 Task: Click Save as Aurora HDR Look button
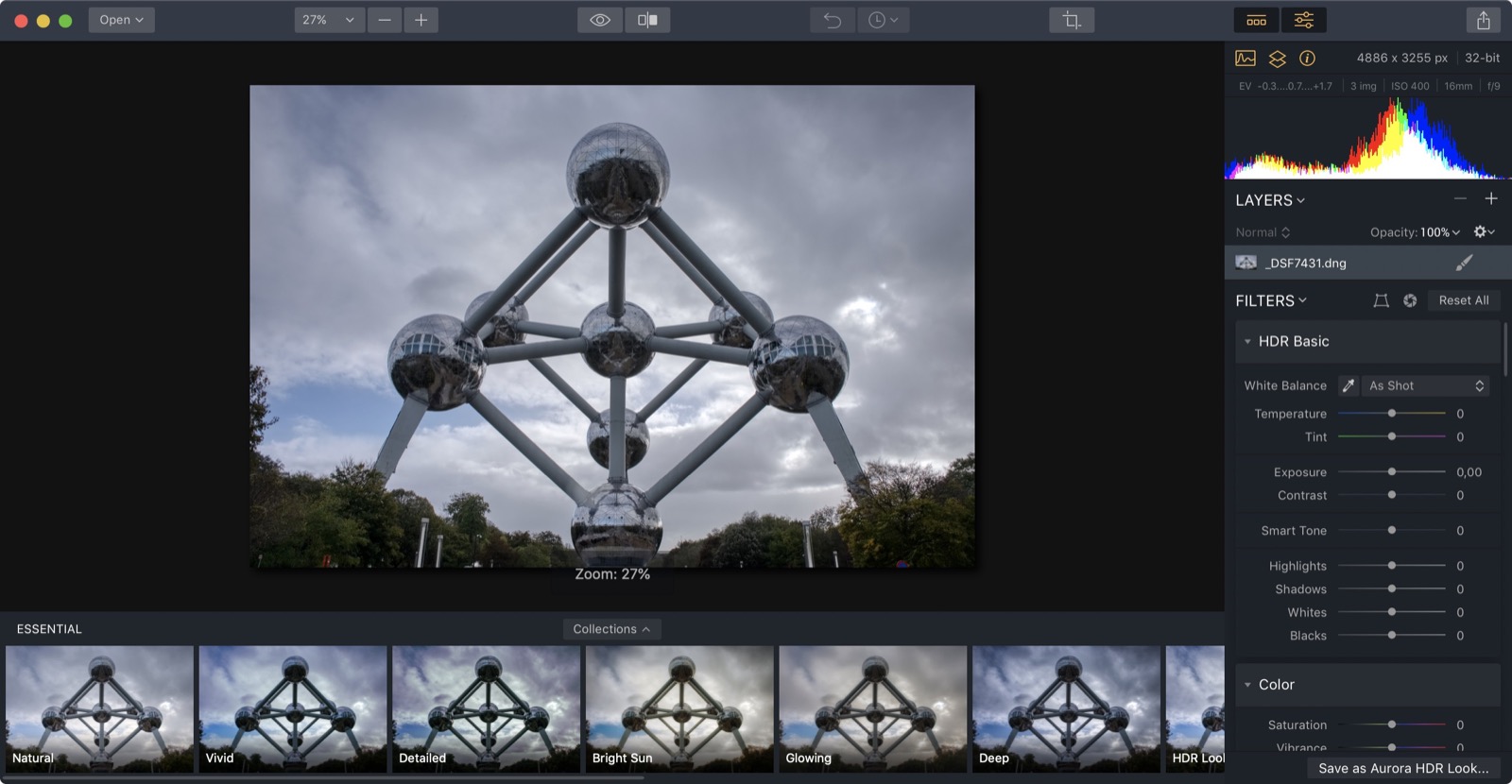[x=1402, y=768]
